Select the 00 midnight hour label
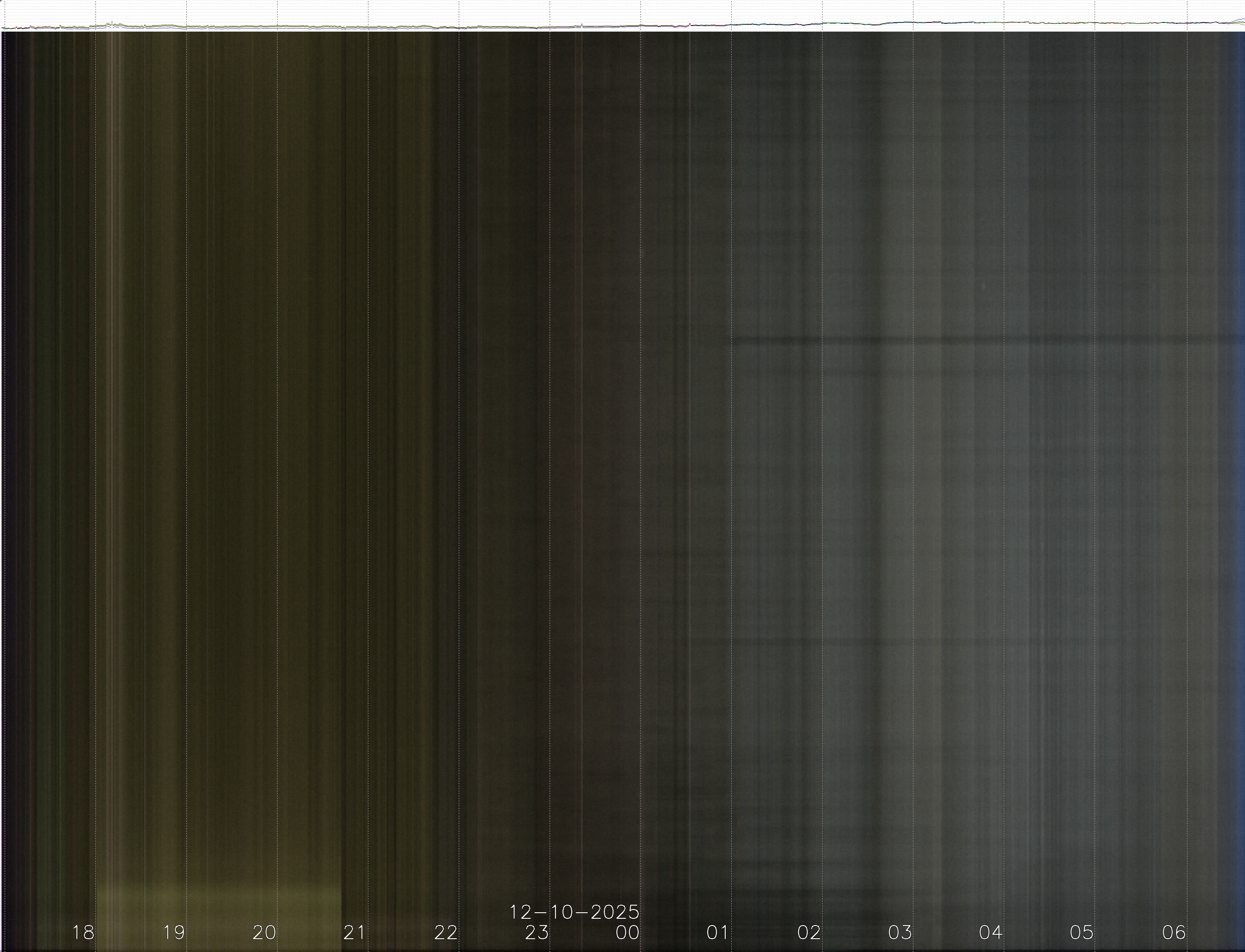 pos(627,932)
